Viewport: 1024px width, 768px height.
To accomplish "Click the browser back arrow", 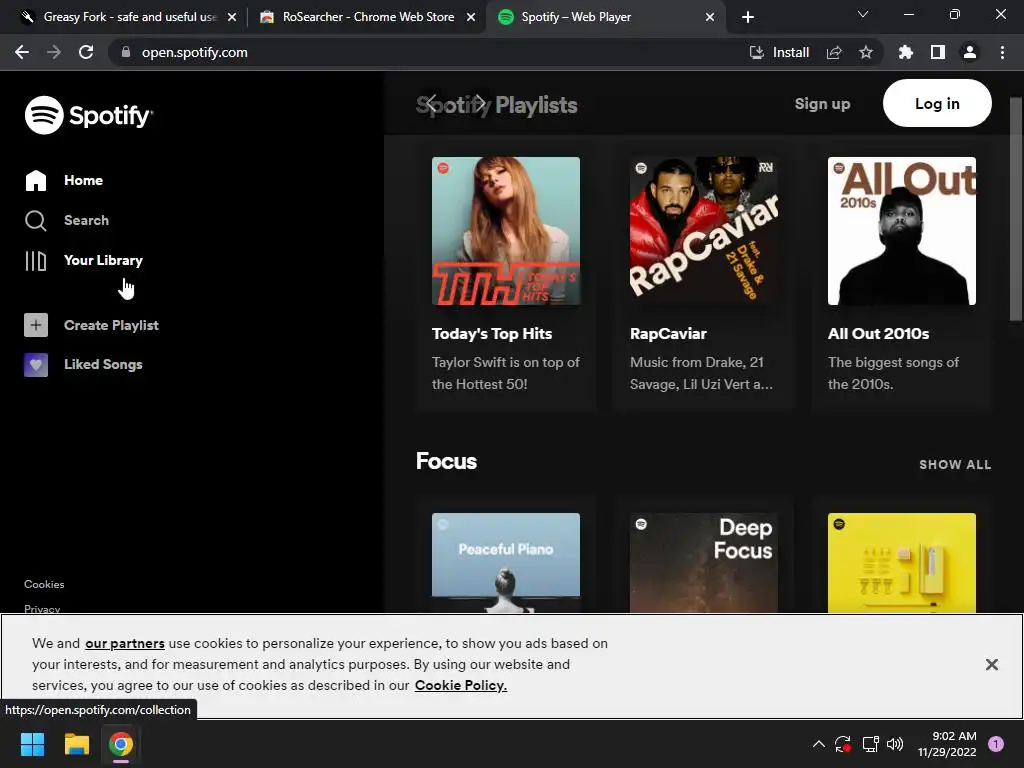I will [x=22, y=52].
